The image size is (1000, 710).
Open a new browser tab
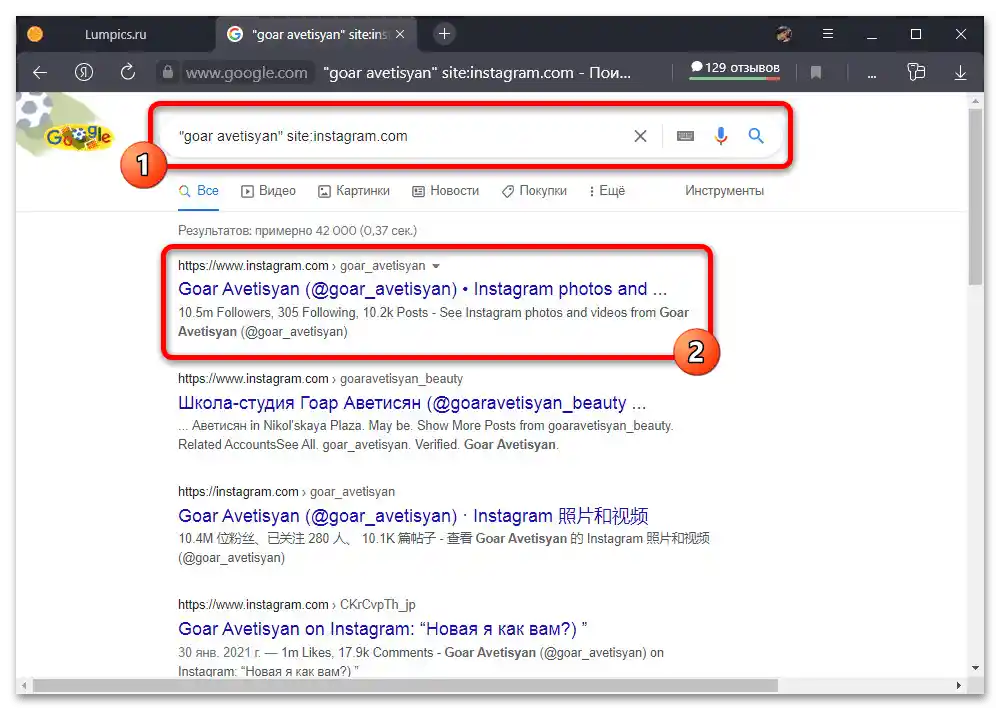pyautogui.click(x=445, y=34)
